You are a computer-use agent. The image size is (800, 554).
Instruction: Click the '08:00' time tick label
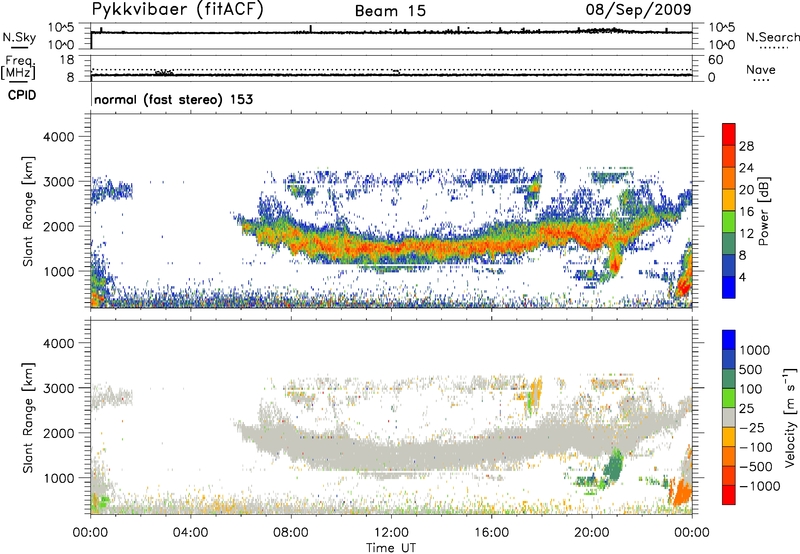(x=291, y=533)
